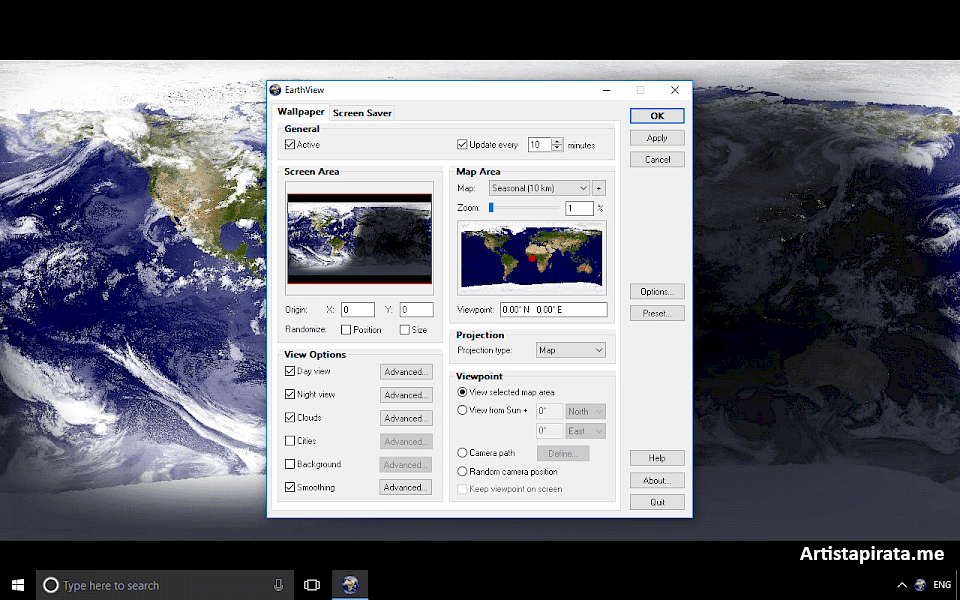960x600 pixels.
Task: Expand the North direction dropdown
Action: tap(585, 410)
